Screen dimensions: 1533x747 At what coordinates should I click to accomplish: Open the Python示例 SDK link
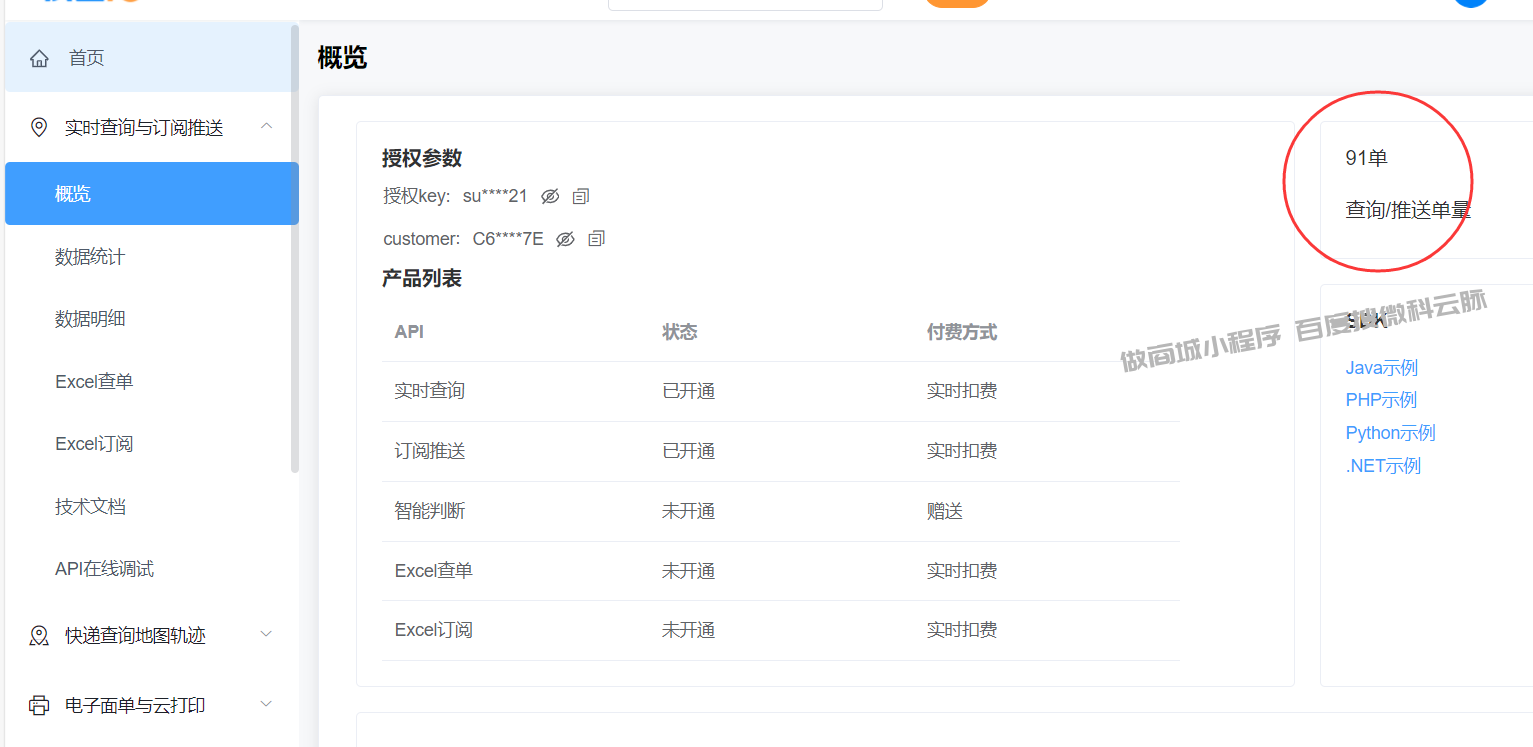1390,433
